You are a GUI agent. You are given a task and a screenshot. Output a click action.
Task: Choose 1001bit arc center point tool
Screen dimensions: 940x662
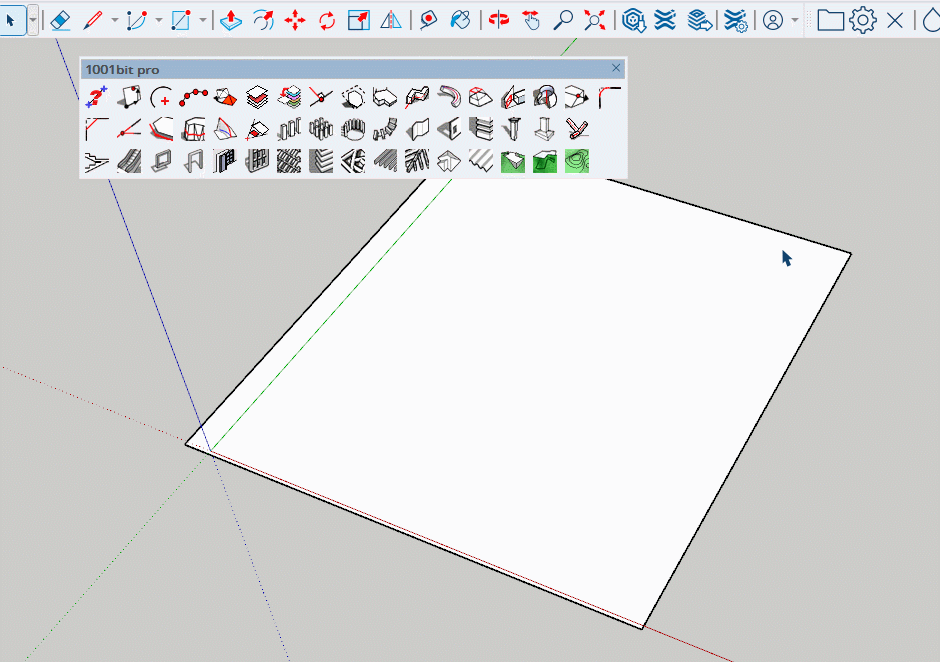coord(161,97)
